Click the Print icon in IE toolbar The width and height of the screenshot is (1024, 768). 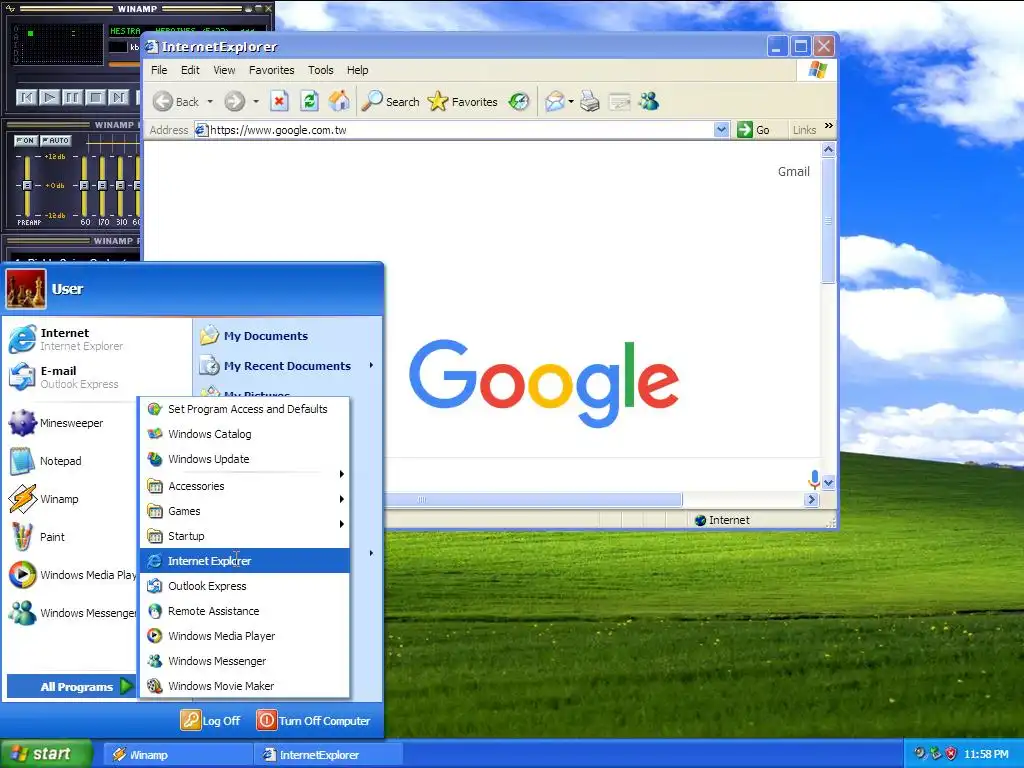[590, 101]
